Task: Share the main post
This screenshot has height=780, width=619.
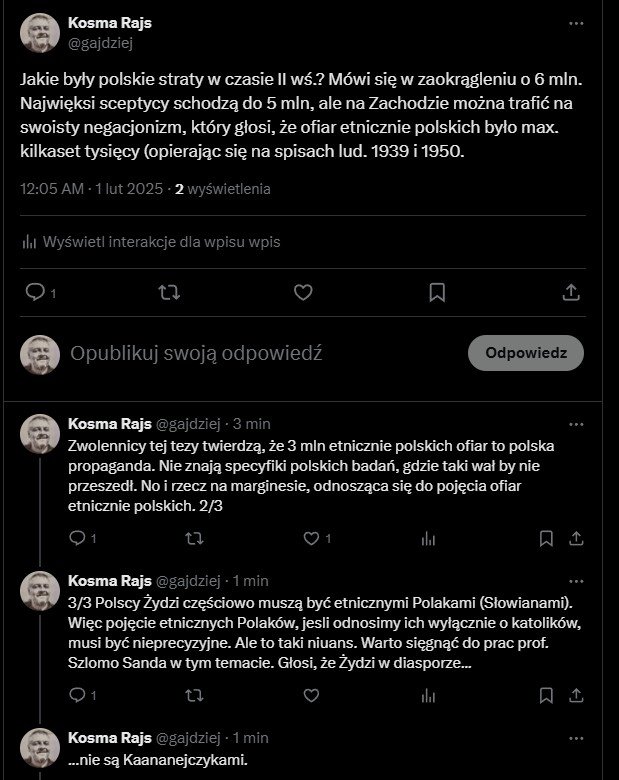Action: point(571,292)
